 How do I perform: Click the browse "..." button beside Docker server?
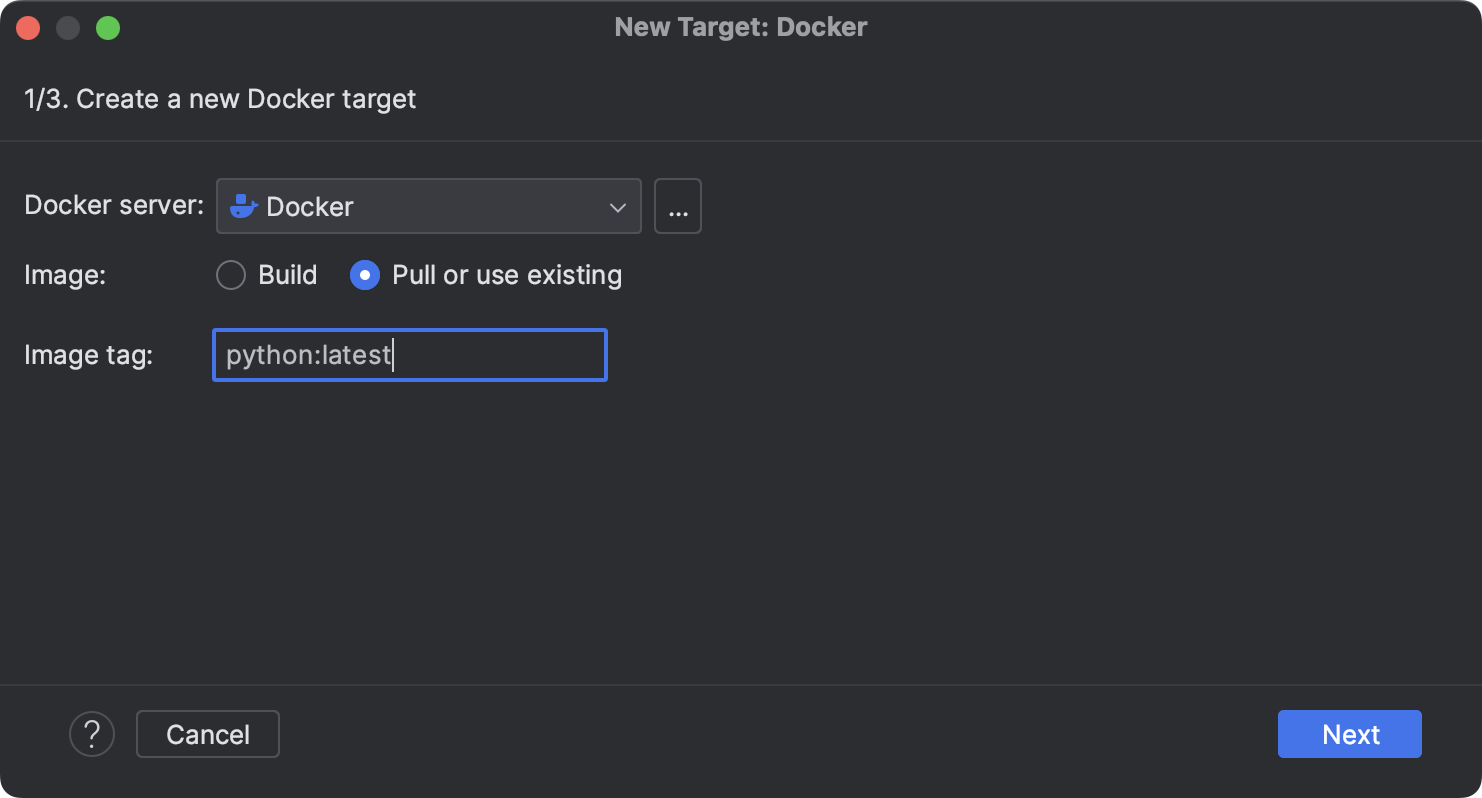677,206
